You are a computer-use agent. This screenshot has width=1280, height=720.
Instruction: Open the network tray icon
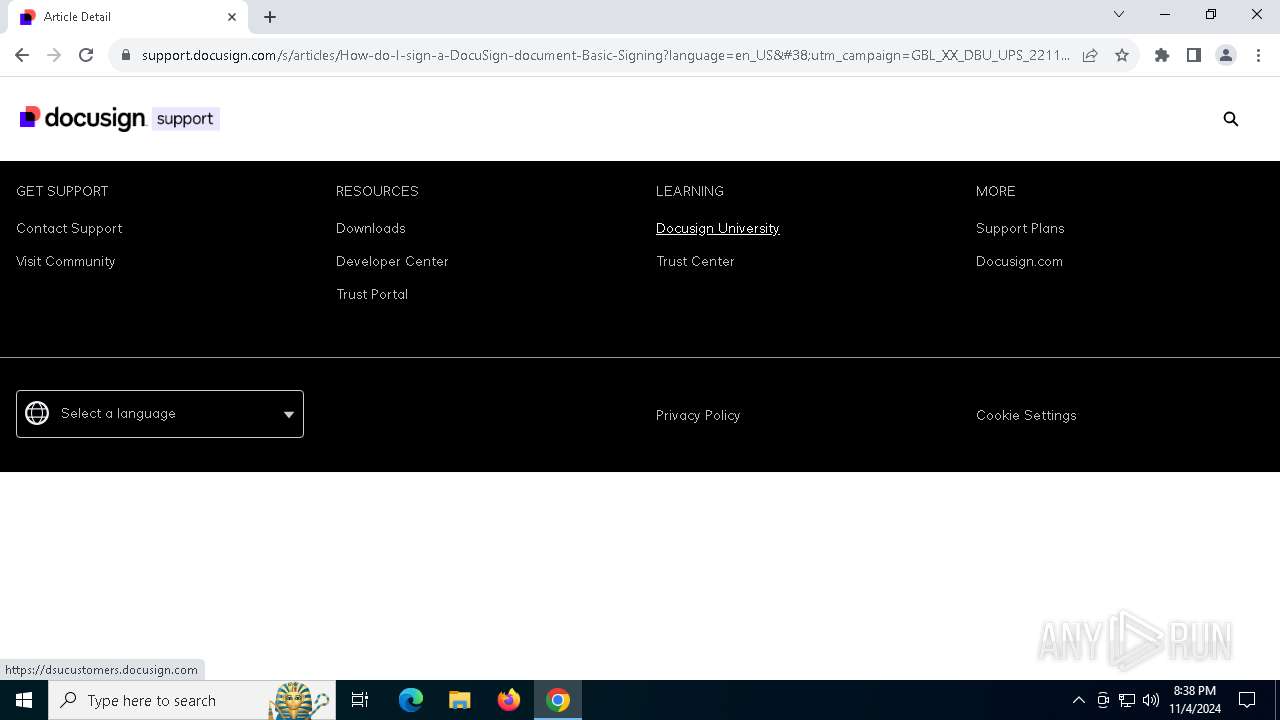[x=1126, y=700]
